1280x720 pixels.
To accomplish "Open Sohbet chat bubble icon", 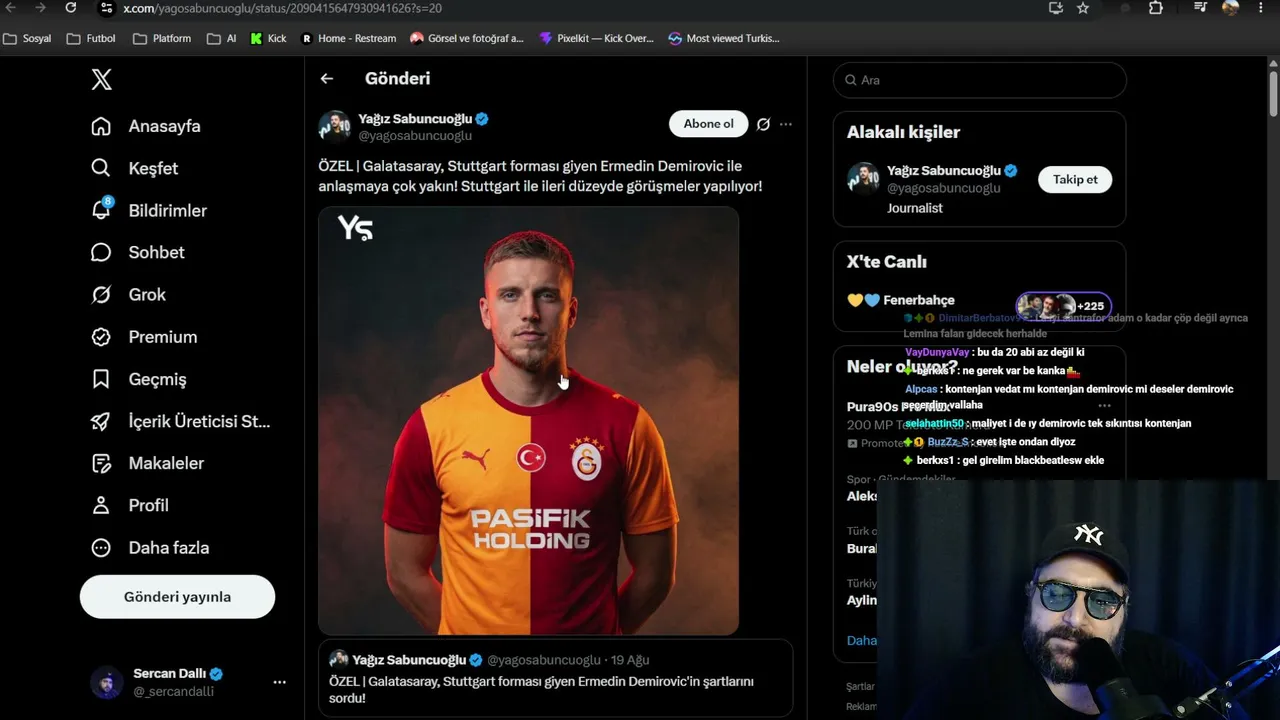I will coord(101,252).
